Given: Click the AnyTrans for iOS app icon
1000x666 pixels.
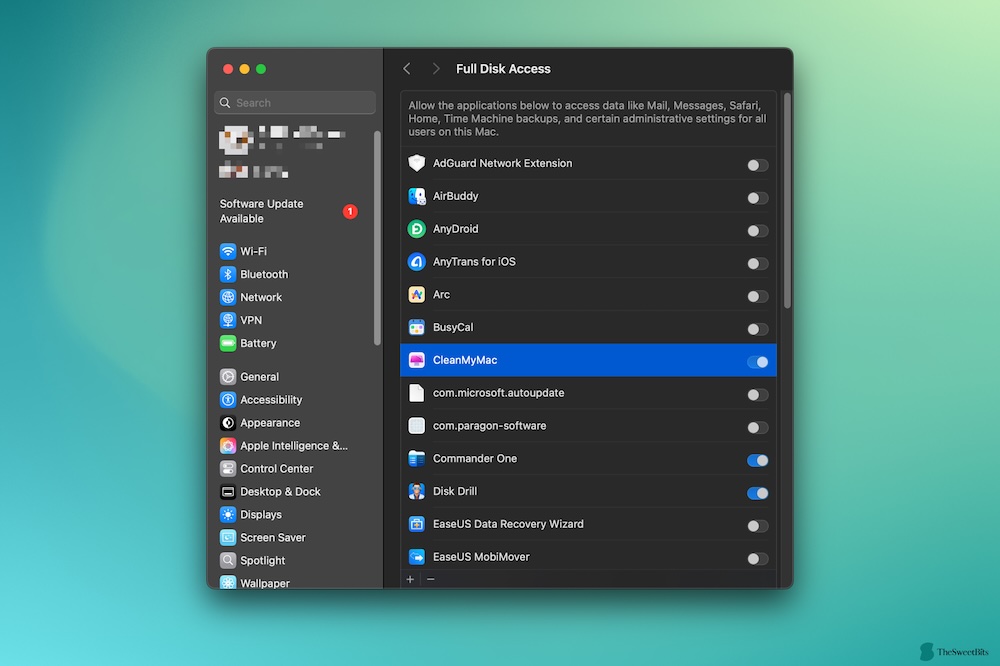Looking at the screenshot, I should click(x=416, y=262).
